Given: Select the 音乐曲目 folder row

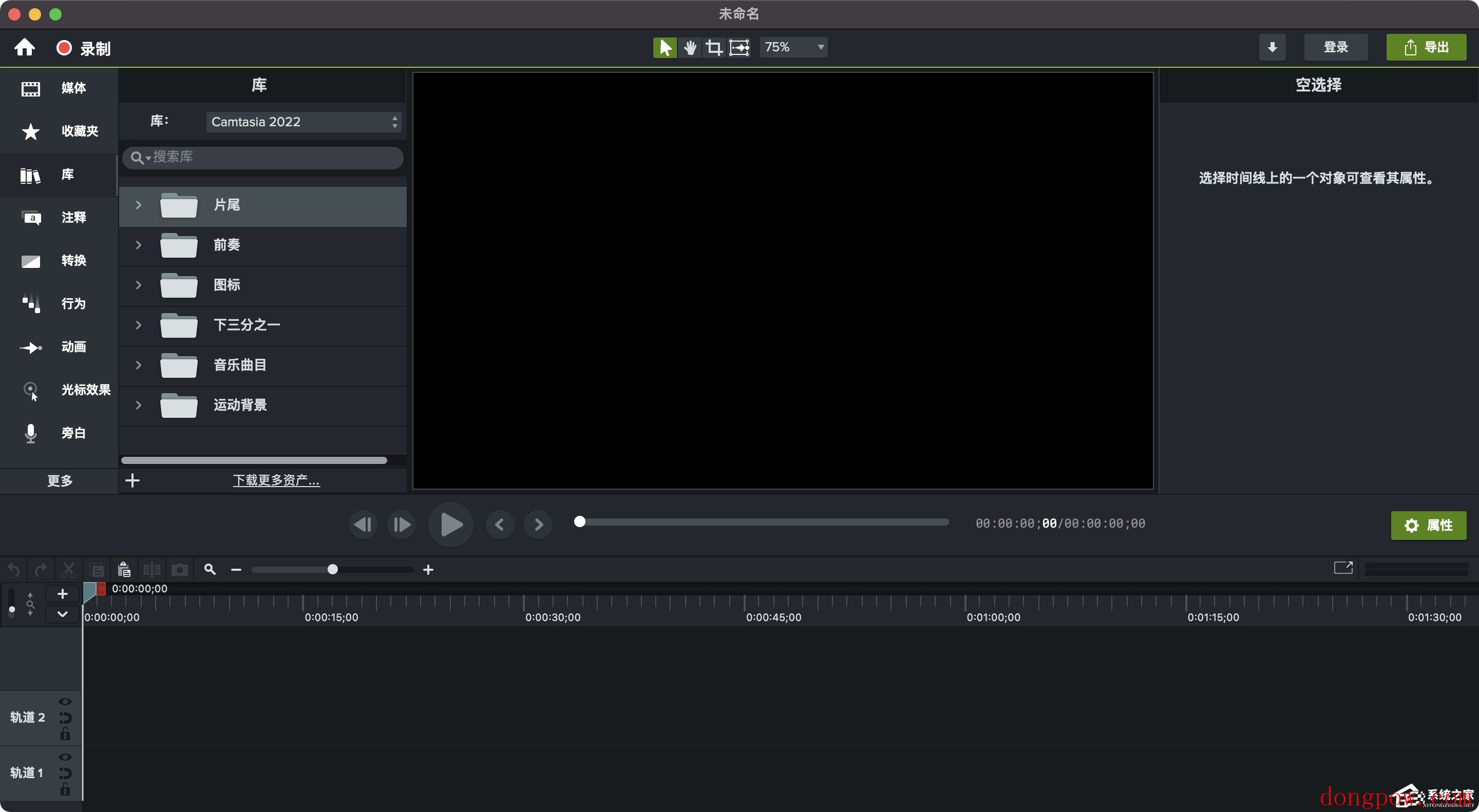Looking at the screenshot, I should 263,366.
